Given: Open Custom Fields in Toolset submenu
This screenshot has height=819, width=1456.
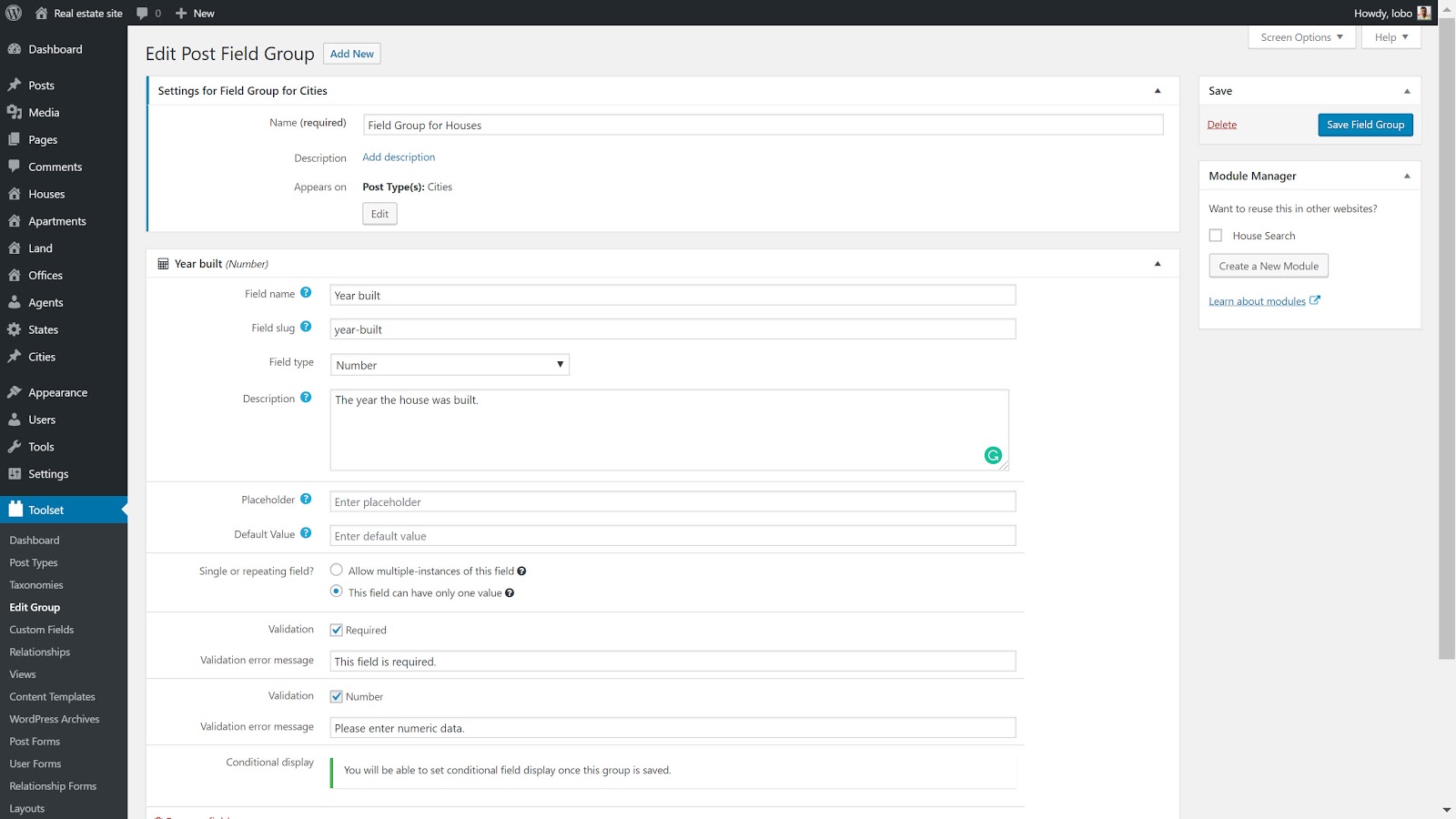Looking at the screenshot, I should [x=42, y=630].
